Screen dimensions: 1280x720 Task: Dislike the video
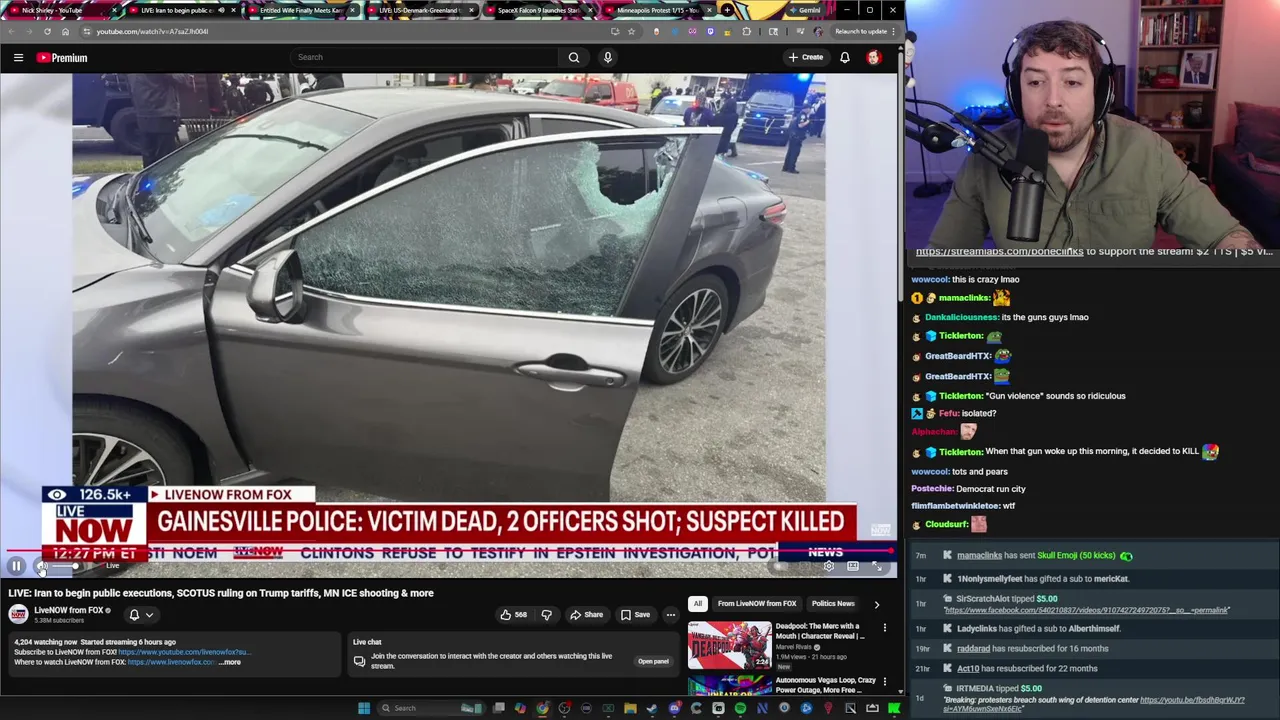click(546, 615)
